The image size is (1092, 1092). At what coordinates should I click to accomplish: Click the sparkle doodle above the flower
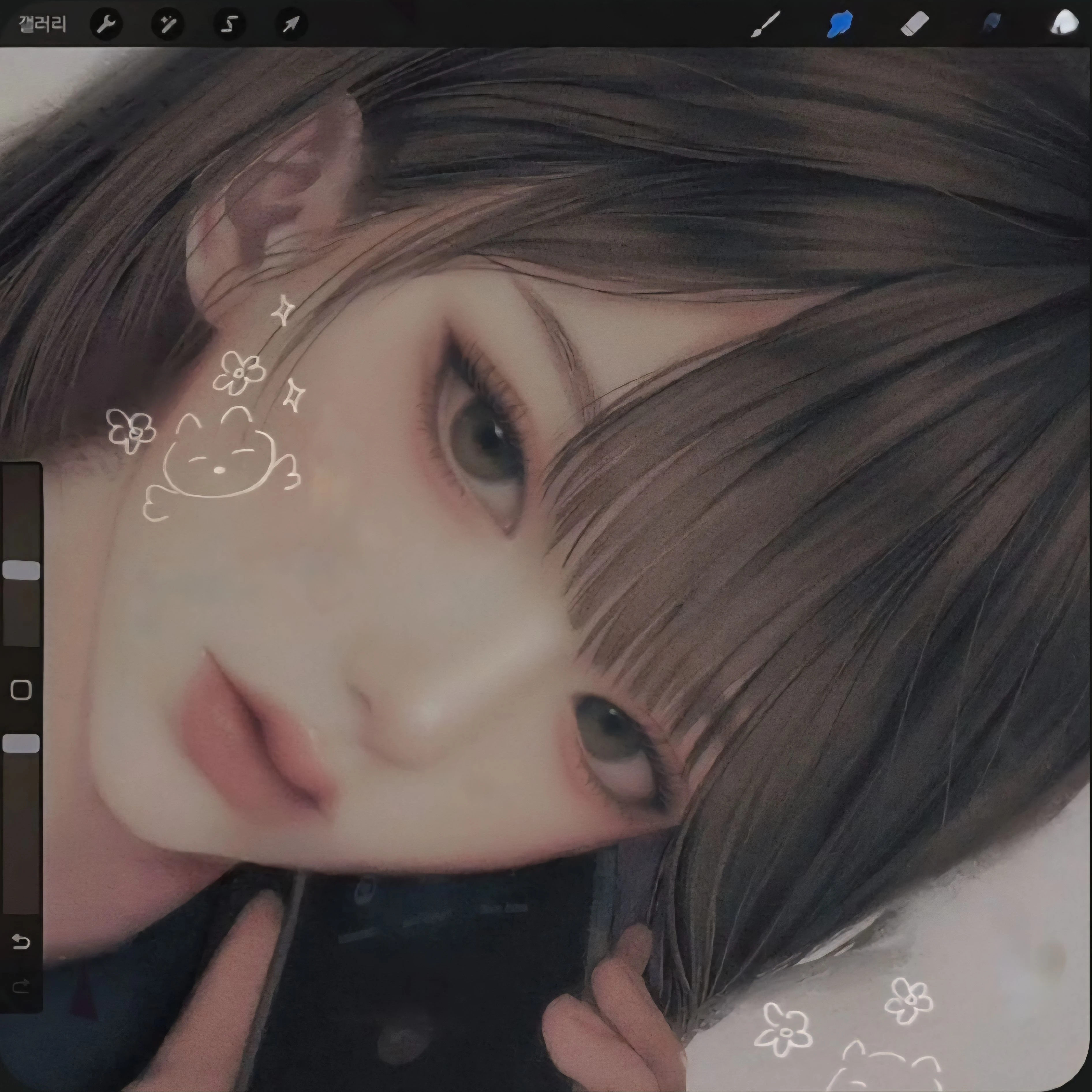pos(283,310)
